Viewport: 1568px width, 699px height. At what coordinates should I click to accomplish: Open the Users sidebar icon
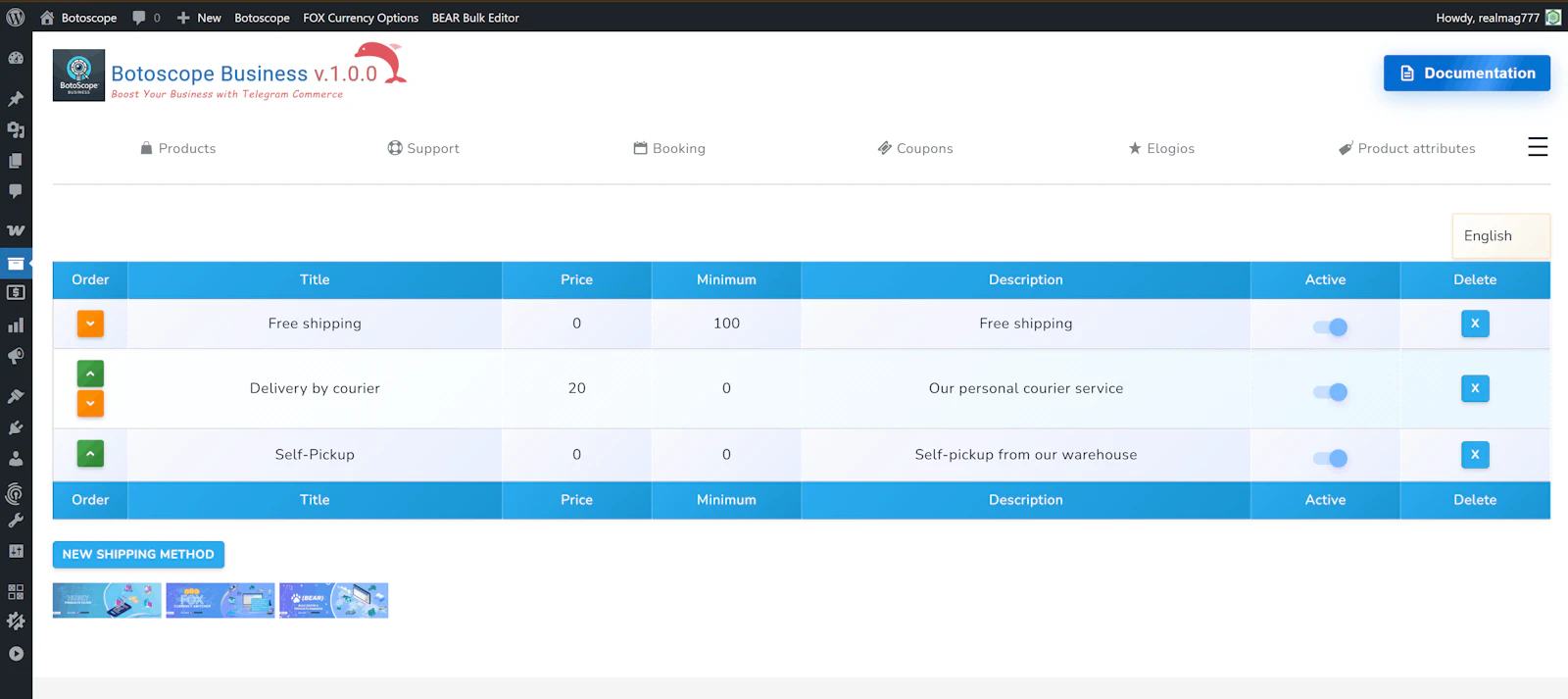pyautogui.click(x=16, y=458)
